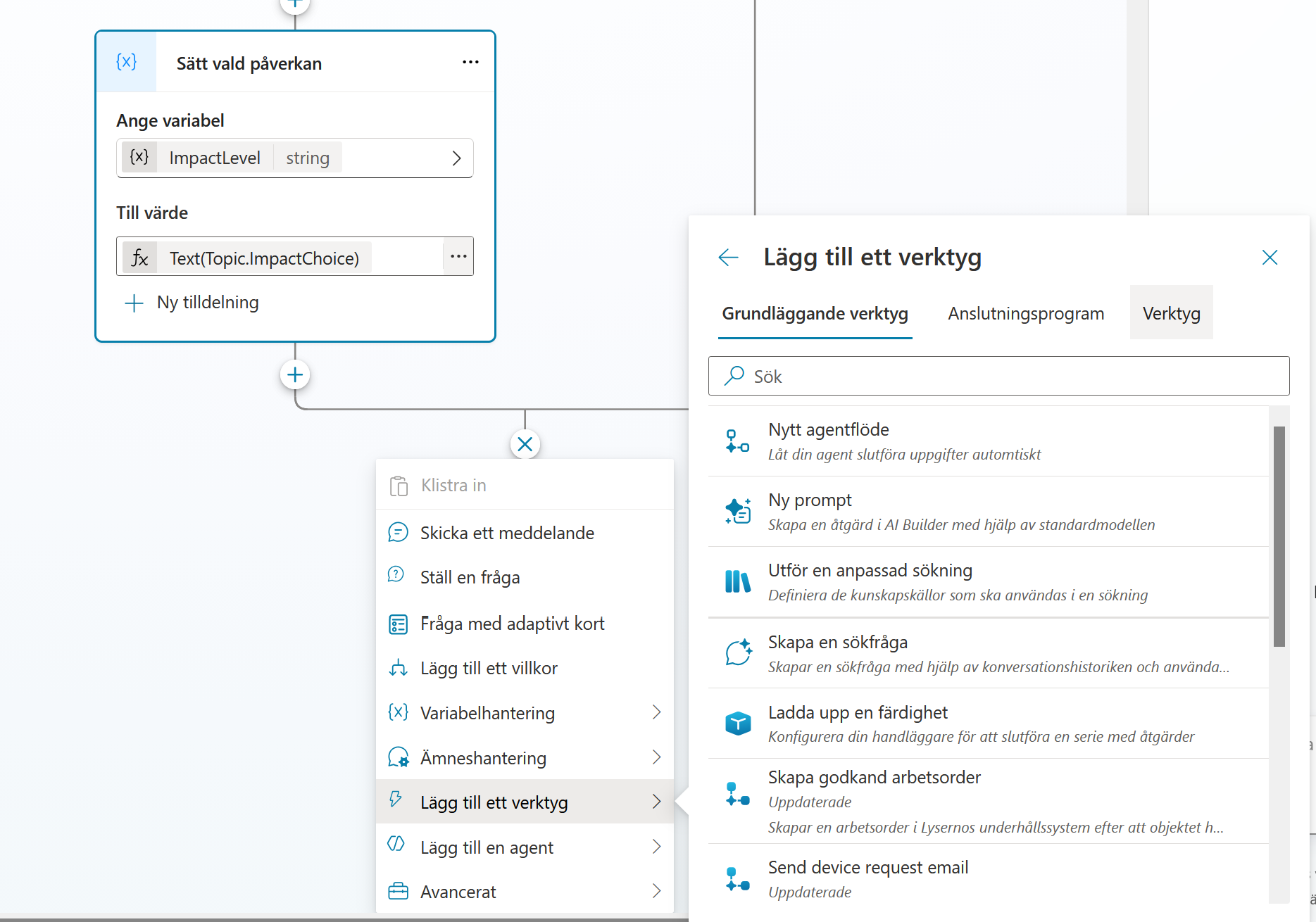Choose Fråga med adaptivt kort
The height and width of the screenshot is (922, 1316).
[x=525, y=624]
